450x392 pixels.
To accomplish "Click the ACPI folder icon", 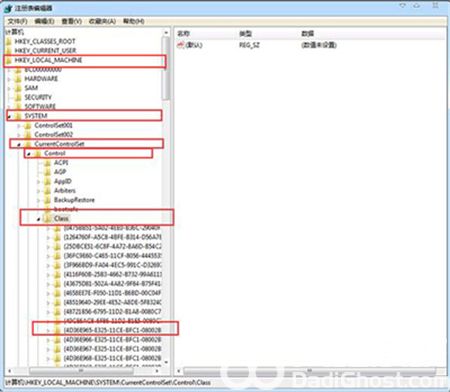I will tap(48, 163).
